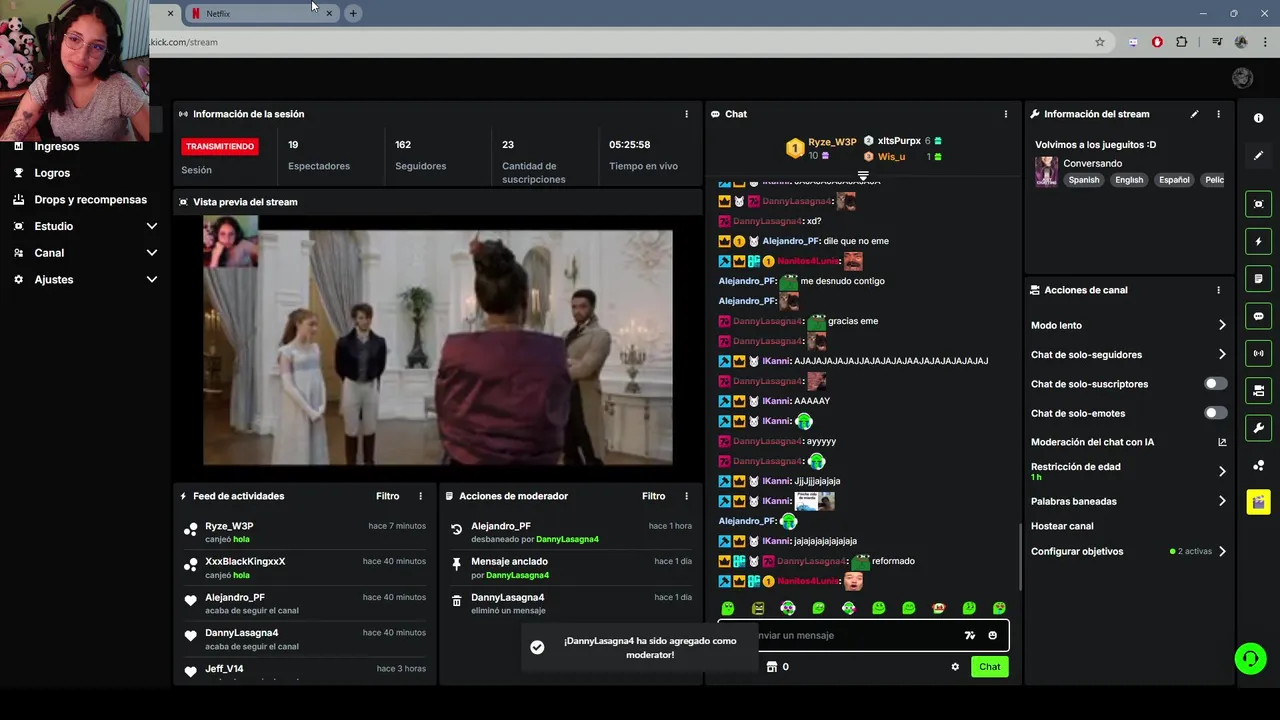Toggle the broadcast signal icon in sidebar
Viewport: 1280px width, 720px height.
pyautogui.click(x=1258, y=353)
